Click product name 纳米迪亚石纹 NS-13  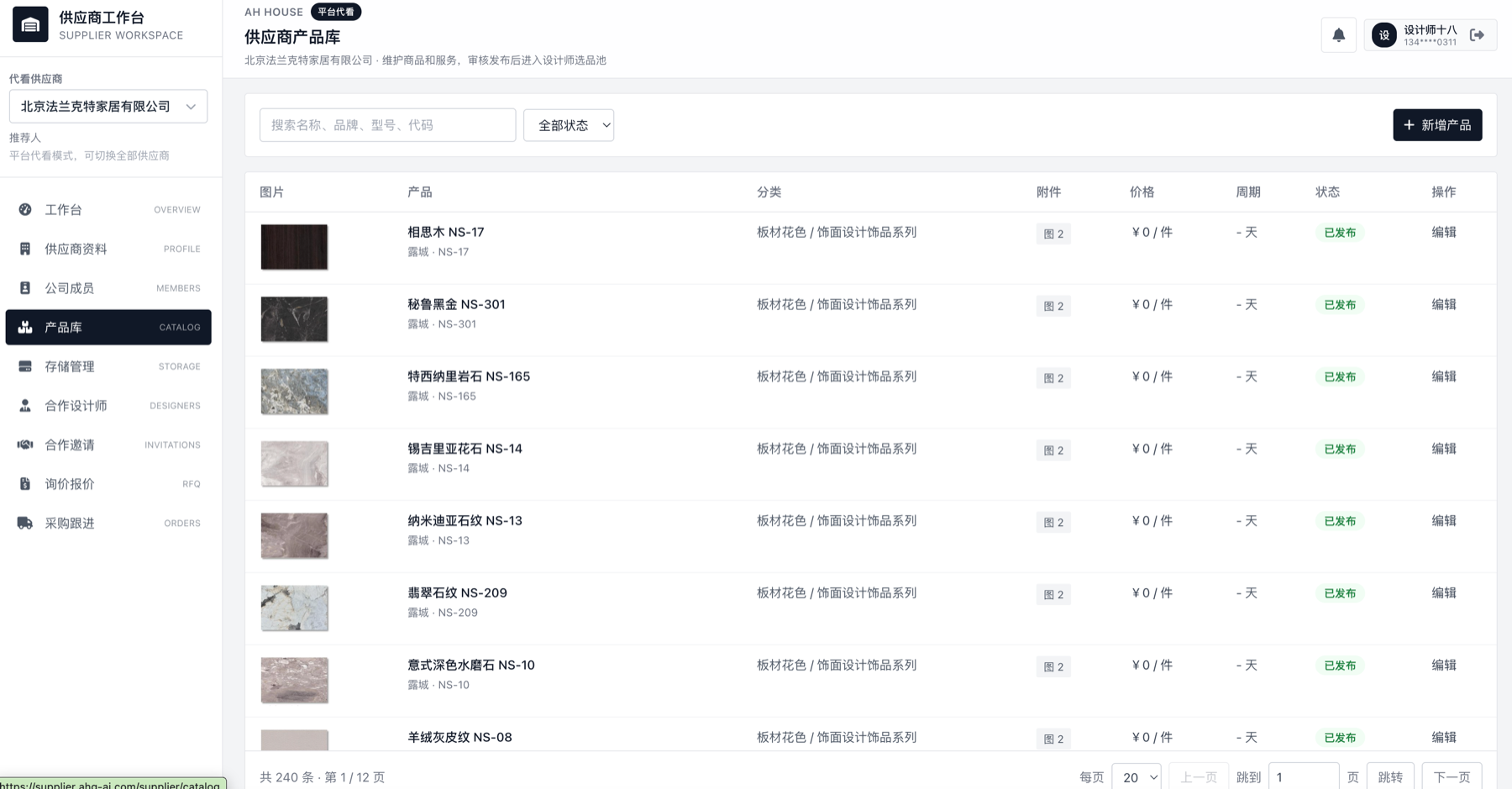465,521
